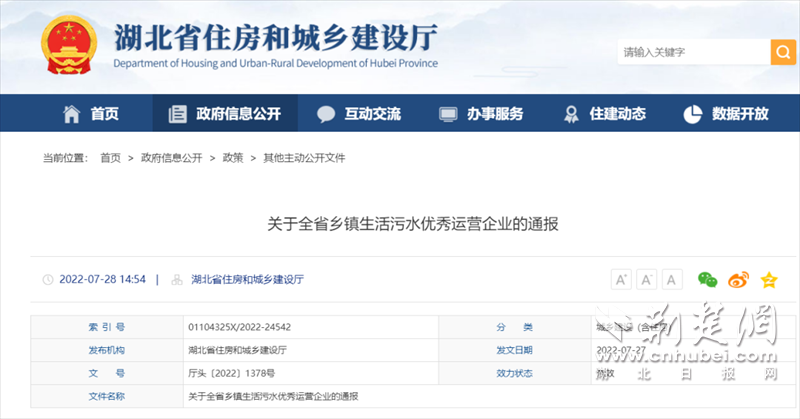Open the 互动交流 navigation tab
The image size is (800, 419).
click(359, 113)
